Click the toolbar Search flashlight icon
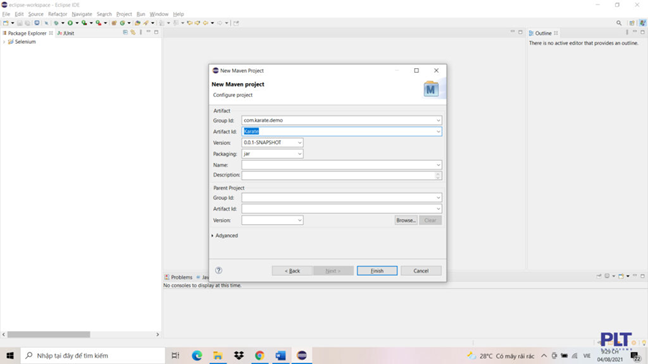The image size is (648, 364). pos(146,23)
